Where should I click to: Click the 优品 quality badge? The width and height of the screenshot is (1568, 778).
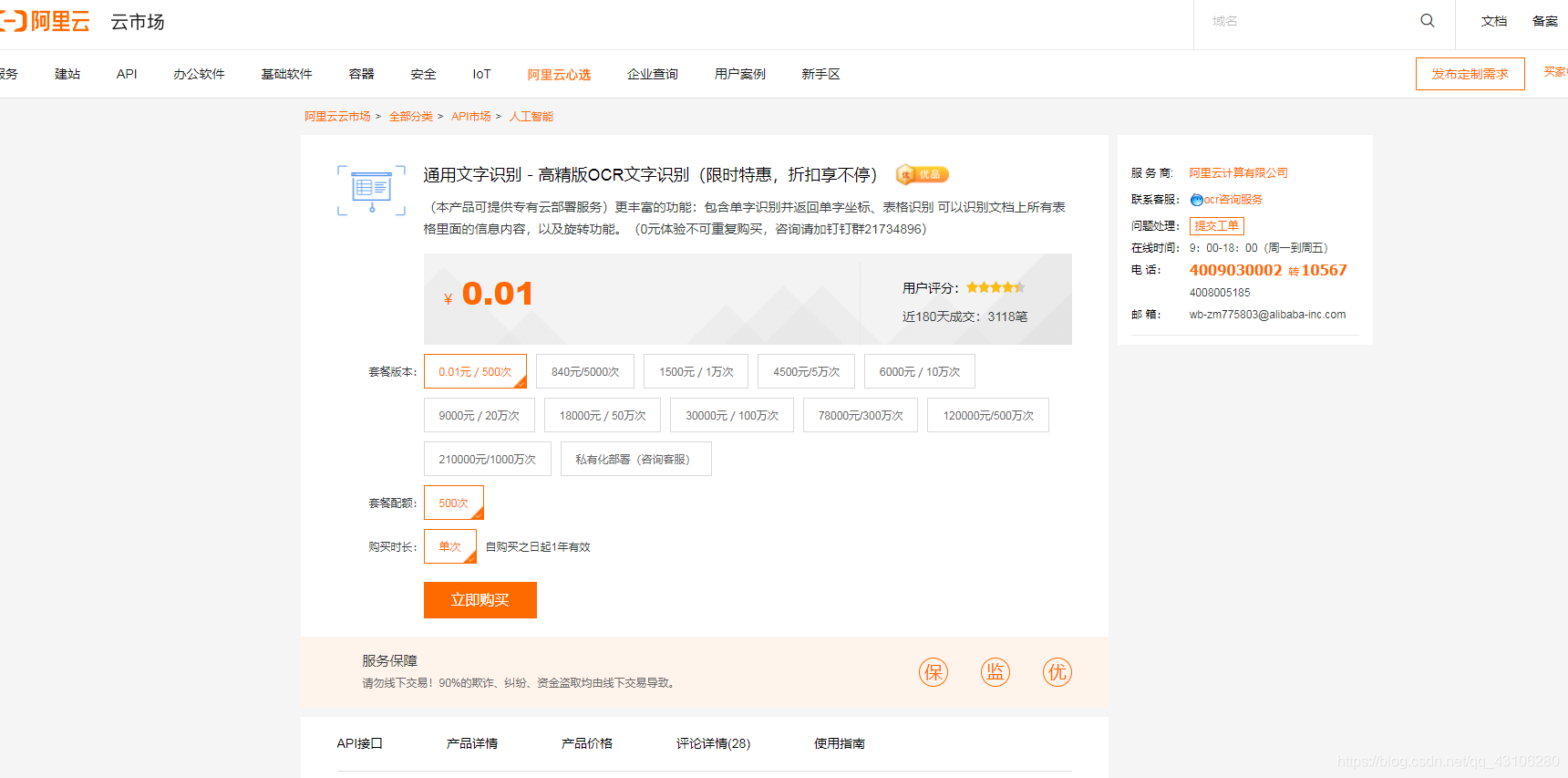[922, 174]
